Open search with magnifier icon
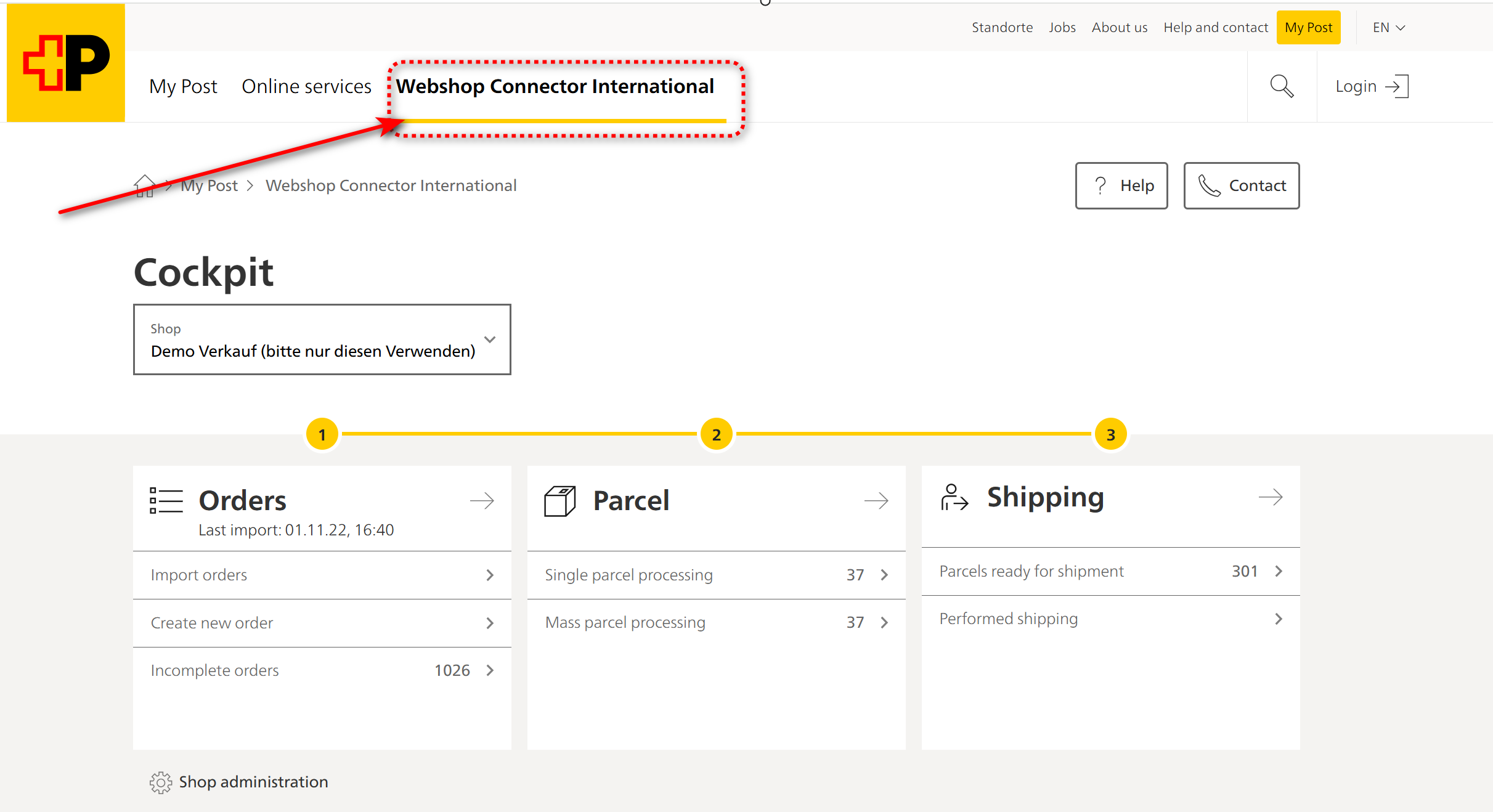 click(x=1282, y=86)
